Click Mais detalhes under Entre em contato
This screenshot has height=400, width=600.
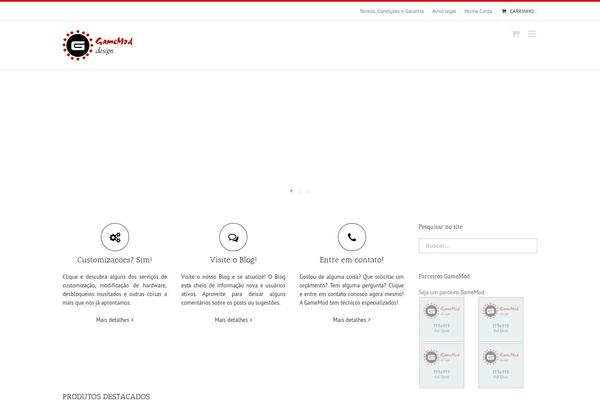(352, 320)
